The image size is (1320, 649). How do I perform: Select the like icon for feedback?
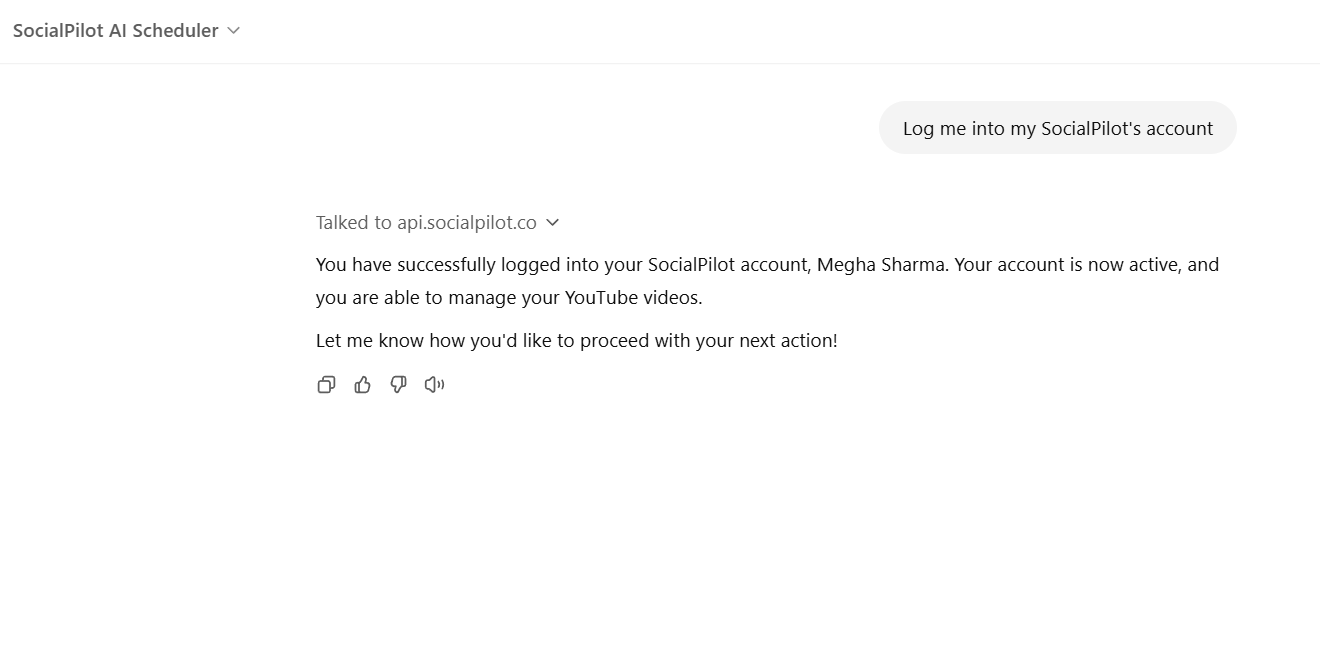coord(362,384)
